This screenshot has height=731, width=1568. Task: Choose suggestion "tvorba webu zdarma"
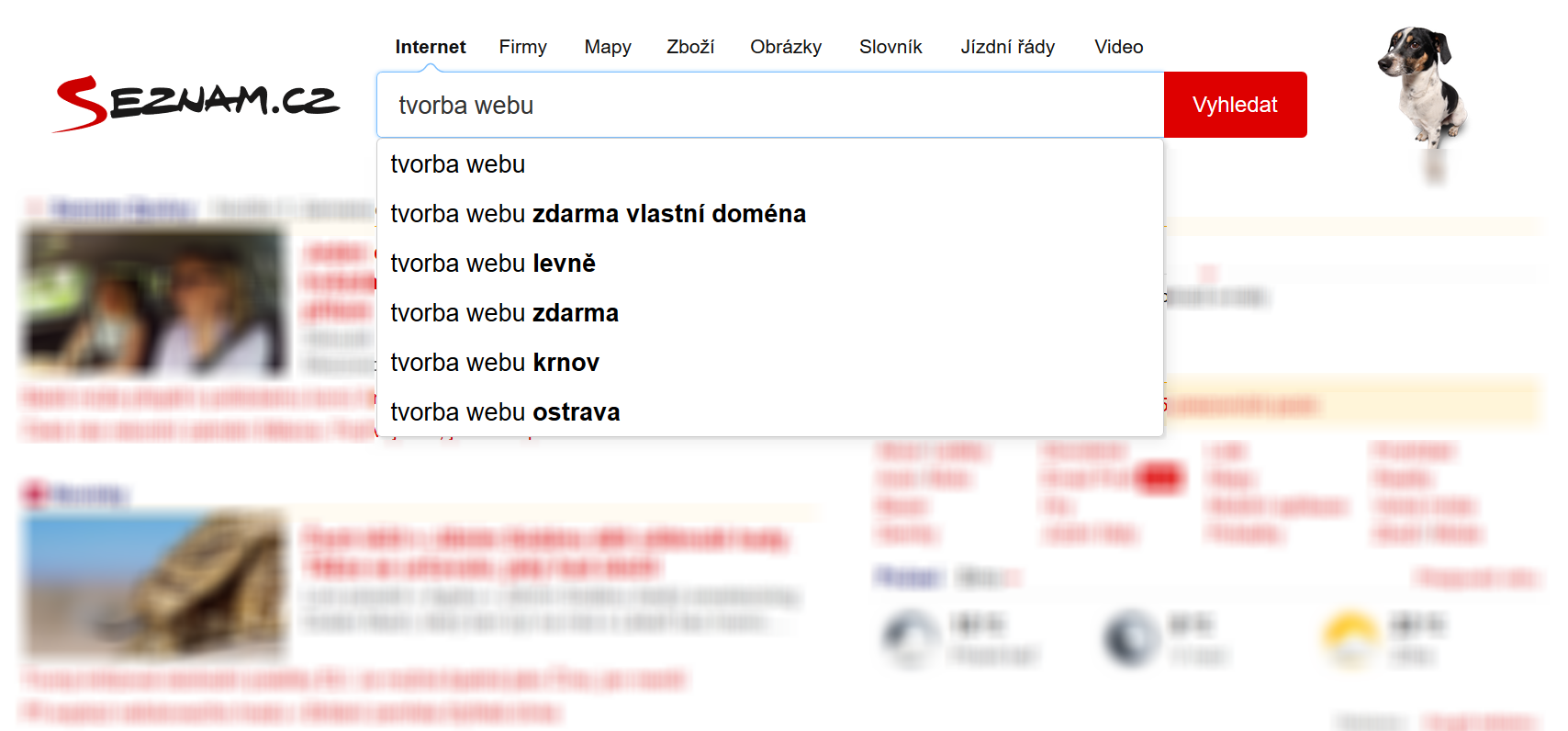pos(770,313)
